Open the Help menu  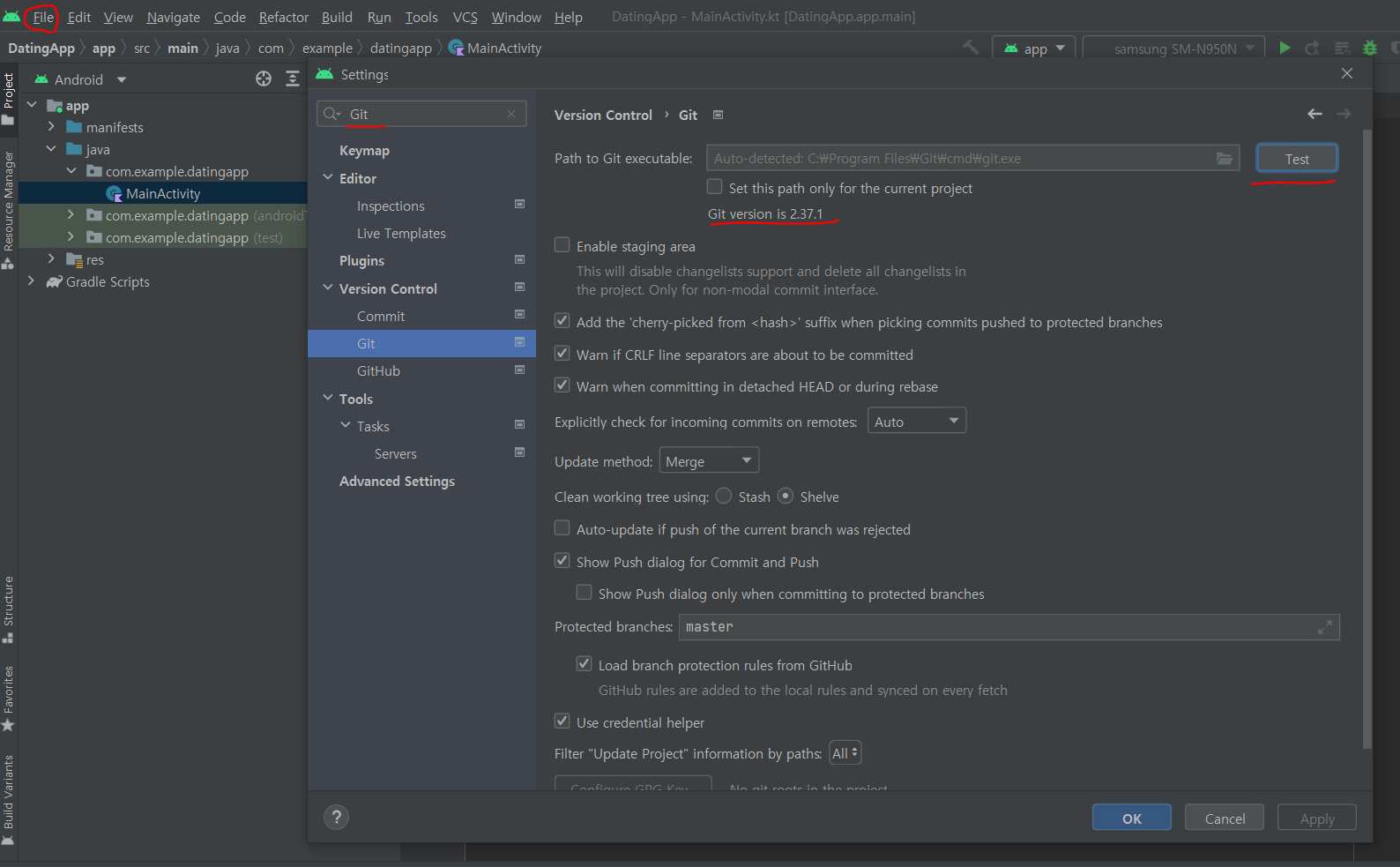click(x=568, y=17)
